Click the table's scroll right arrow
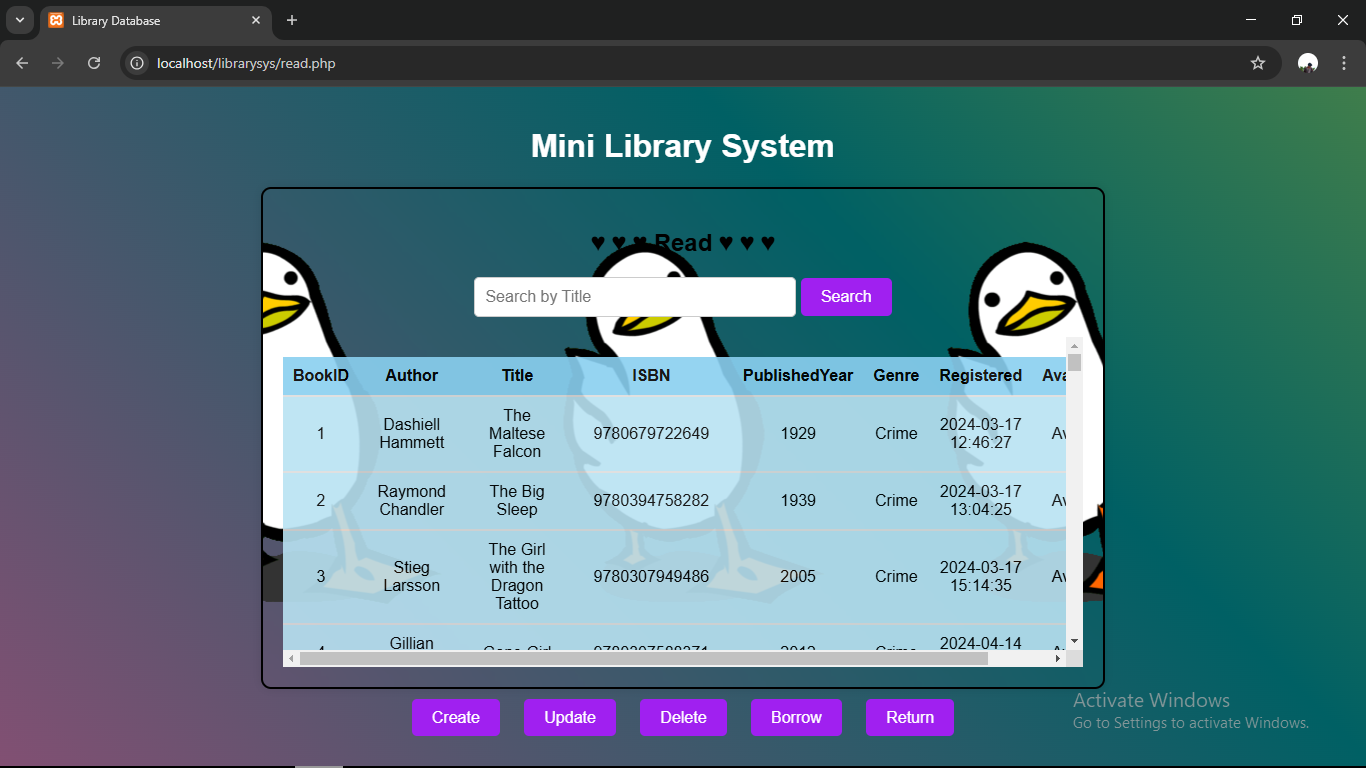This screenshot has height=768, width=1366. (x=1058, y=658)
